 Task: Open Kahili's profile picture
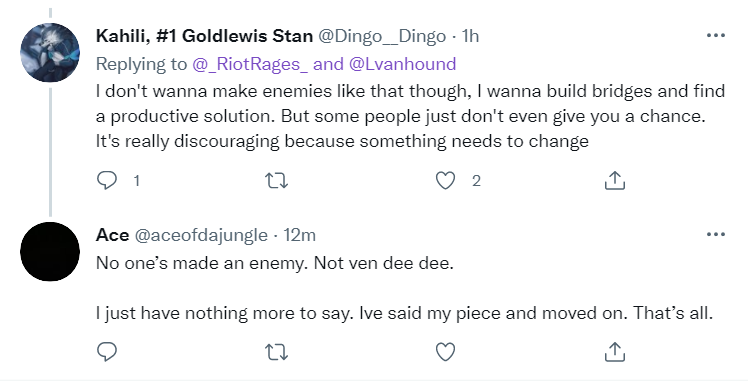tap(50, 52)
